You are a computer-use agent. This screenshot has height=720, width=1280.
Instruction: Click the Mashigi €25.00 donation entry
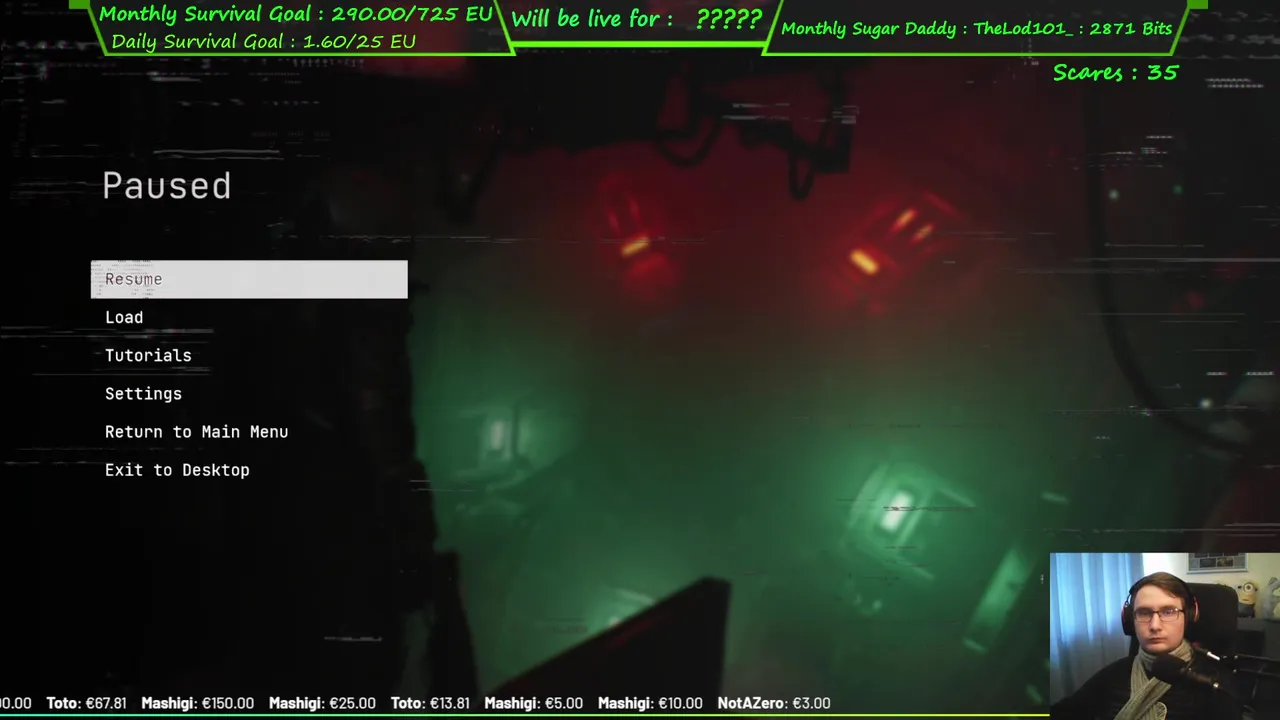322,703
